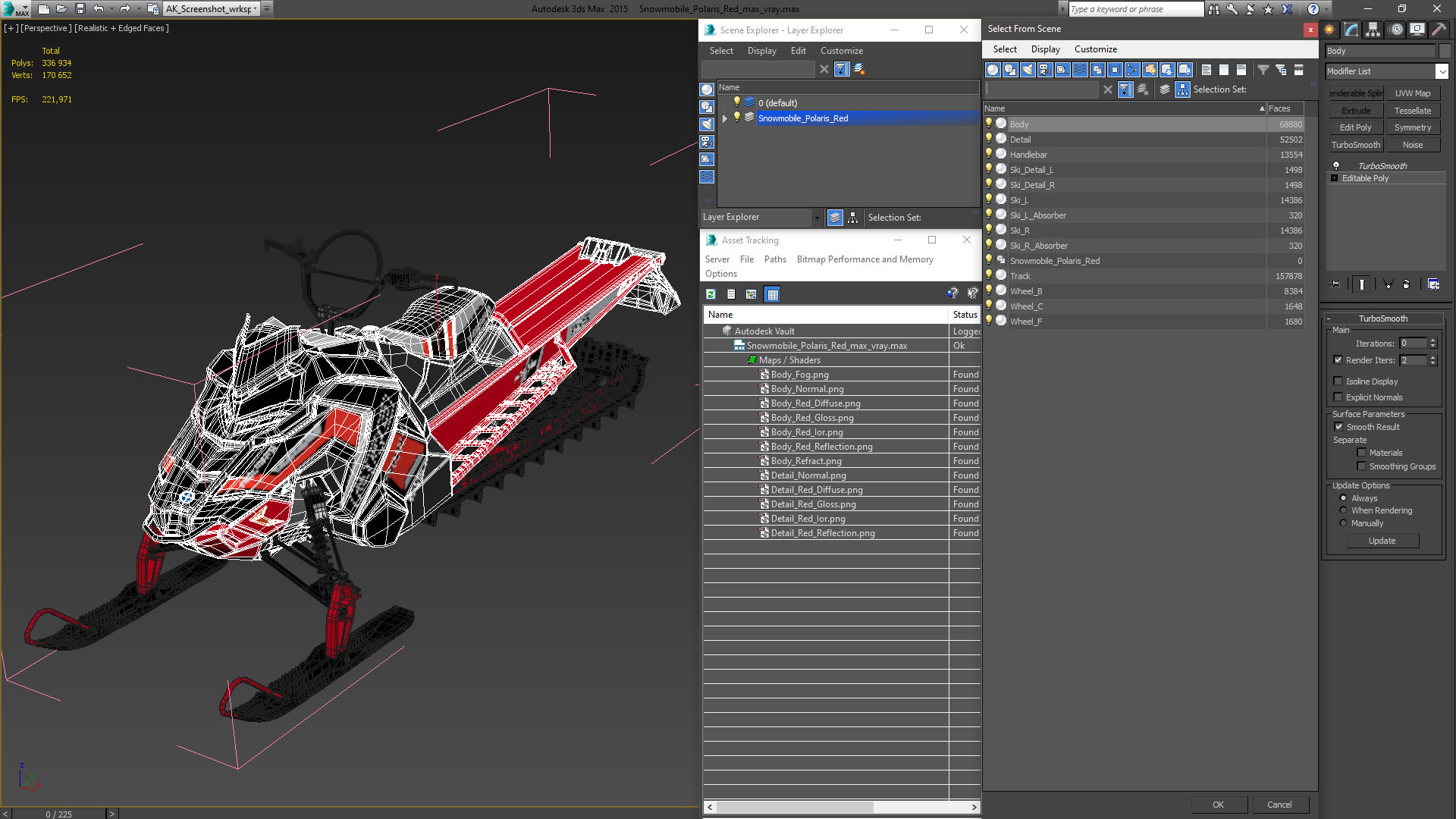This screenshot has width=1456, height=819.
Task: Collapse Maps / Shaders tree node
Action: tap(752, 360)
